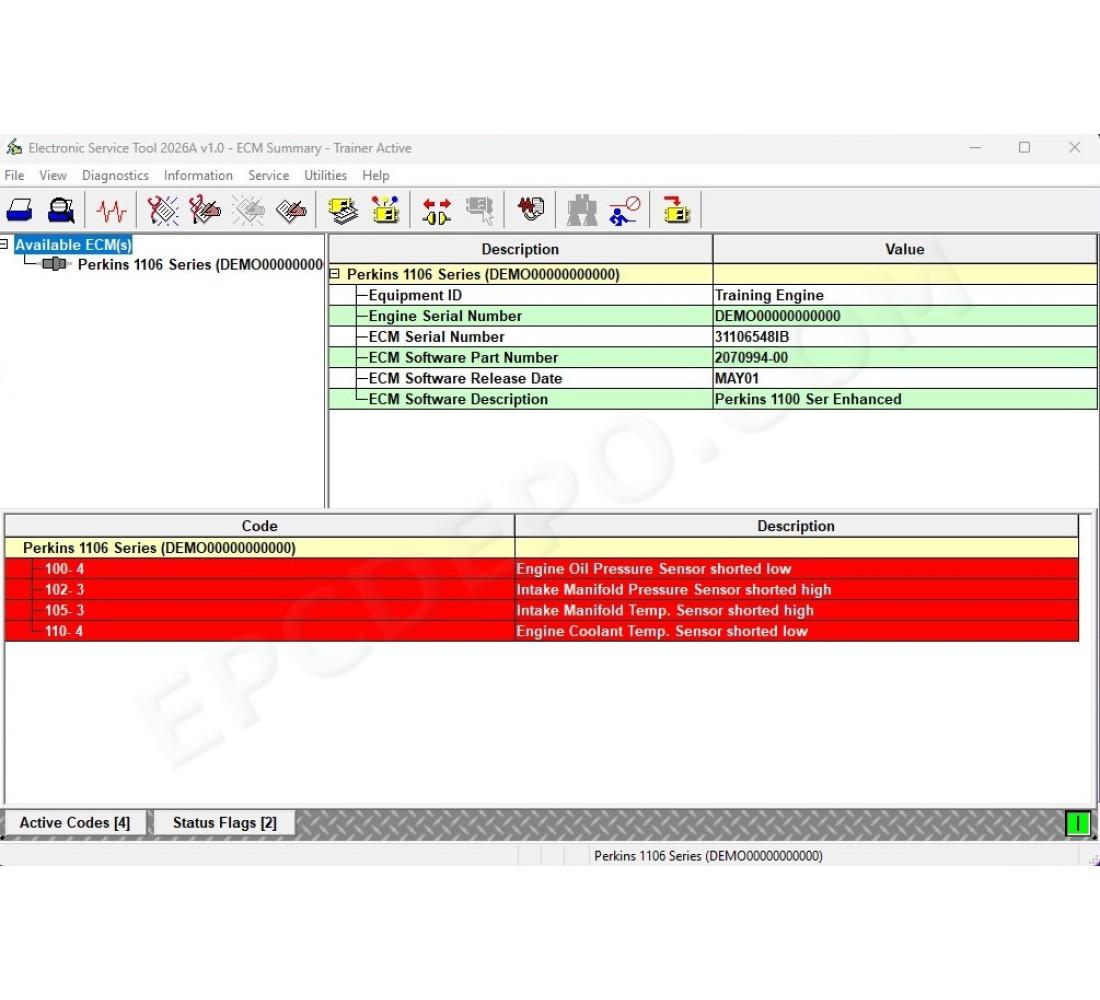Select the Equipment ID row
This screenshot has height=1000, width=1100.
click(x=712, y=295)
